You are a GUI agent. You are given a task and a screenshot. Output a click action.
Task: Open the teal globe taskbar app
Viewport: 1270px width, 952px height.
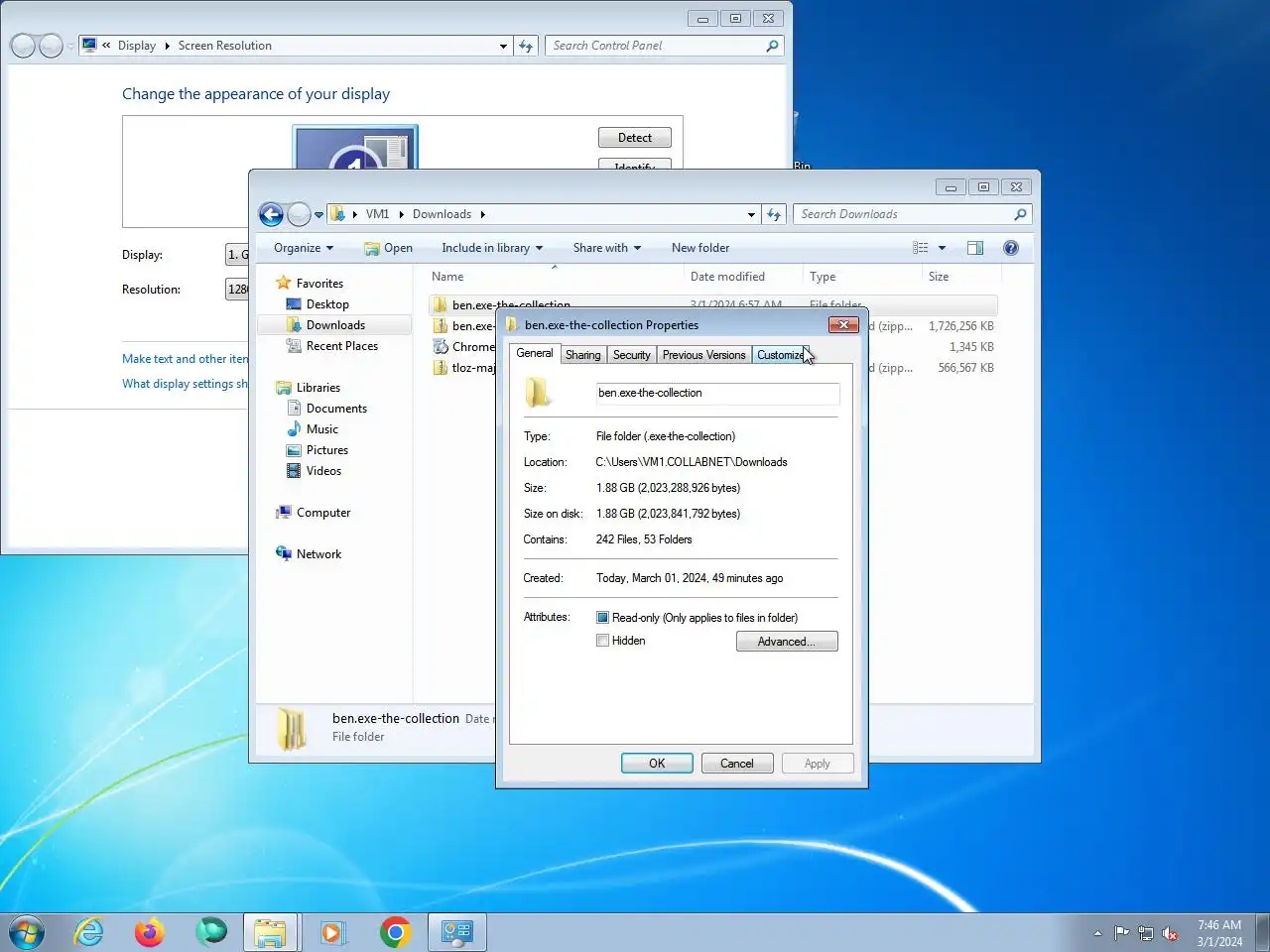(210, 932)
